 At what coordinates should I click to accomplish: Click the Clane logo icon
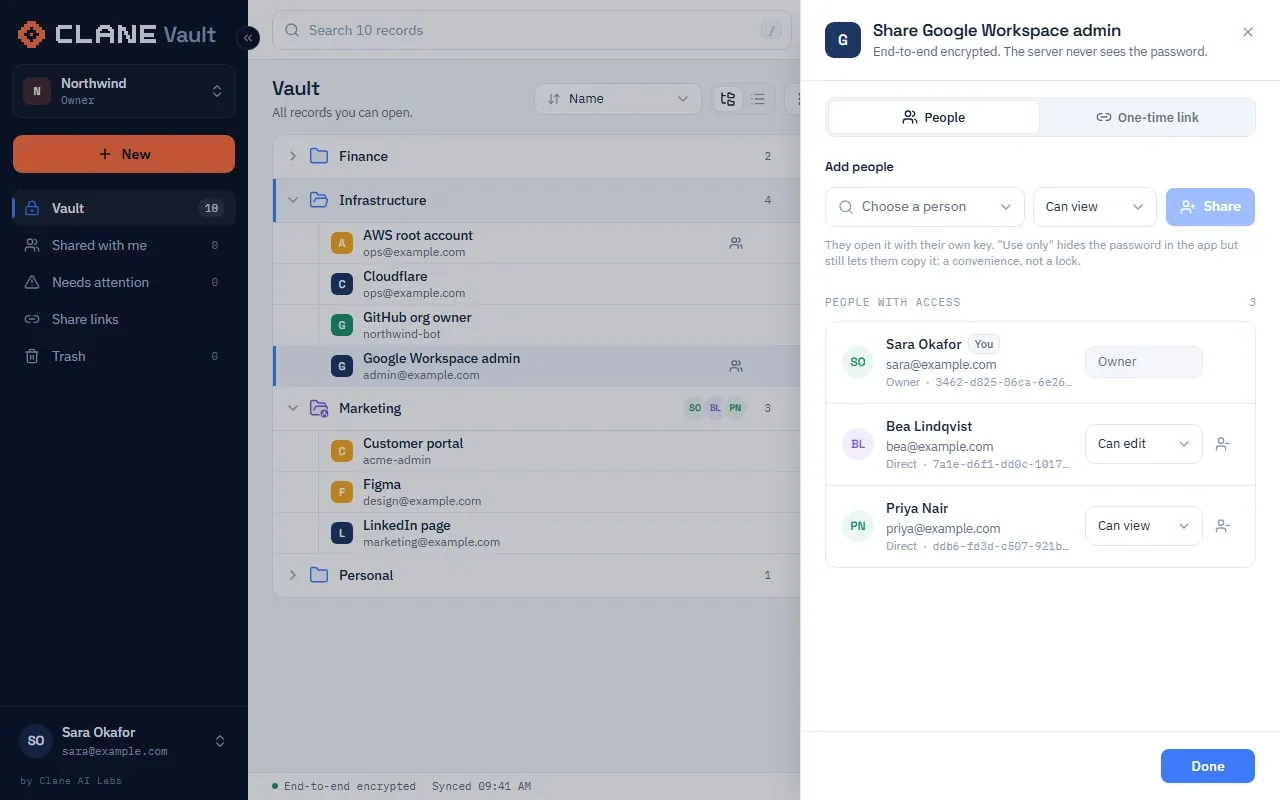pyautogui.click(x=32, y=34)
